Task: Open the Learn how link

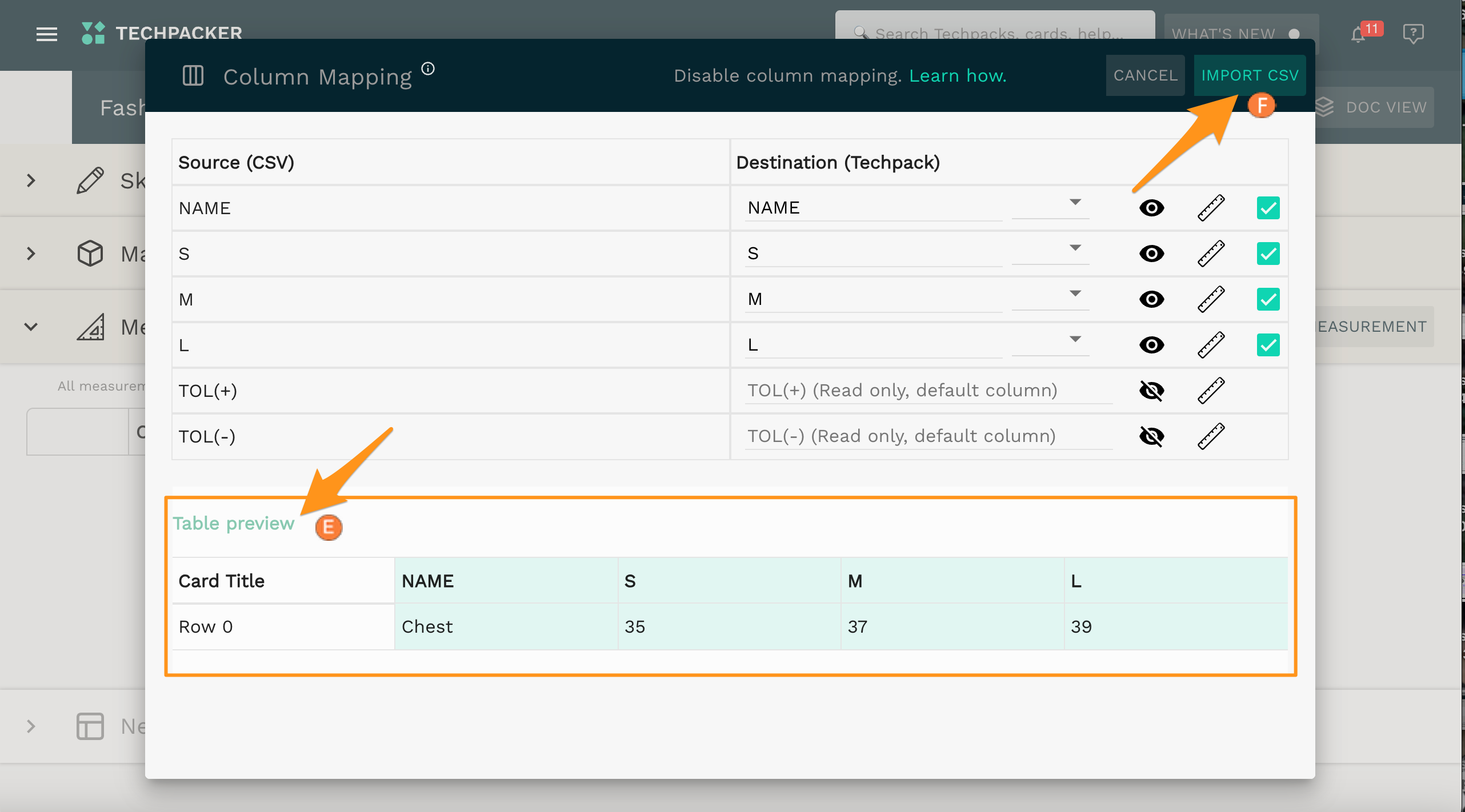Action: click(x=958, y=75)
